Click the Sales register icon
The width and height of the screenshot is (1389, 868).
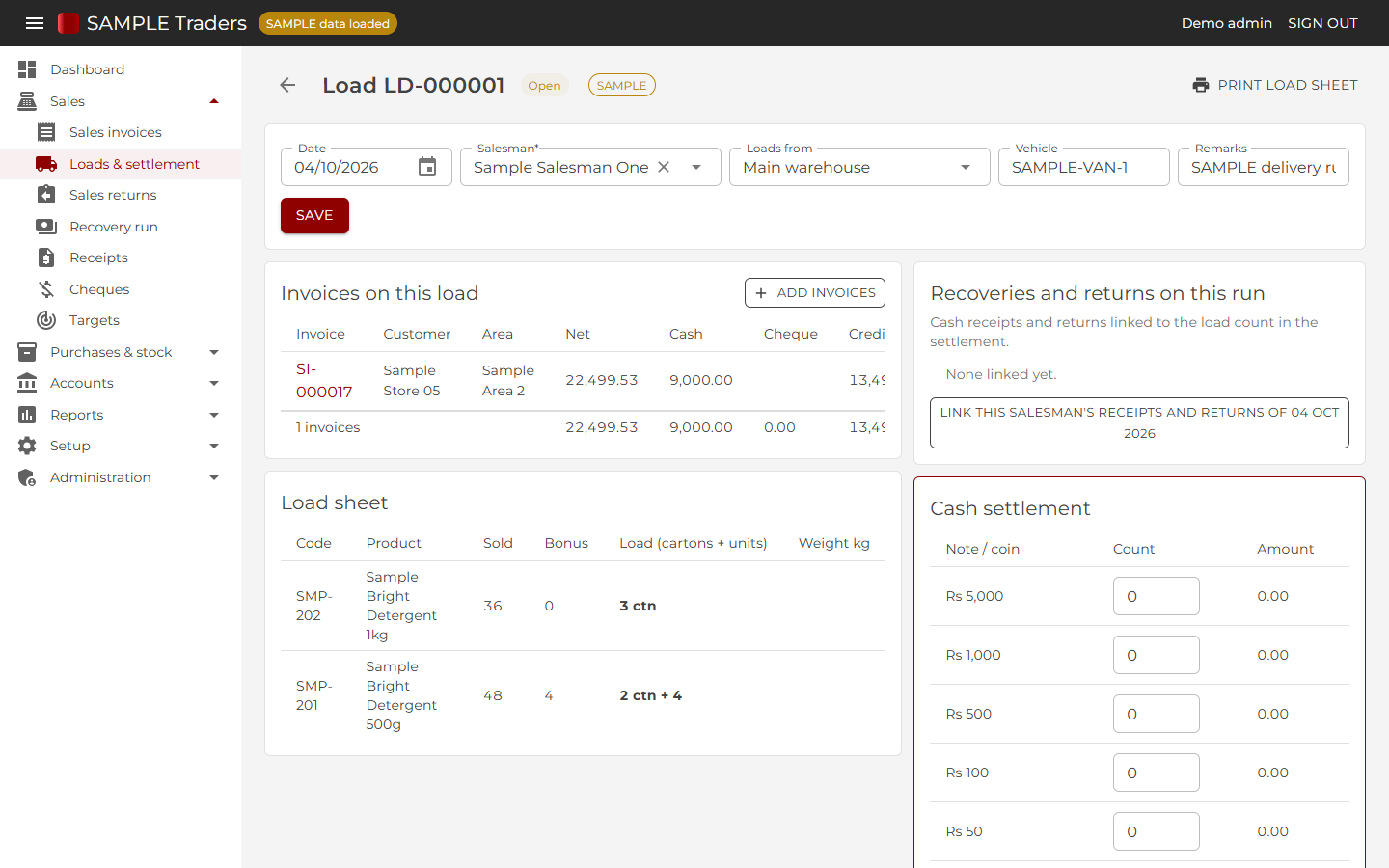click(x=27, y=101)
